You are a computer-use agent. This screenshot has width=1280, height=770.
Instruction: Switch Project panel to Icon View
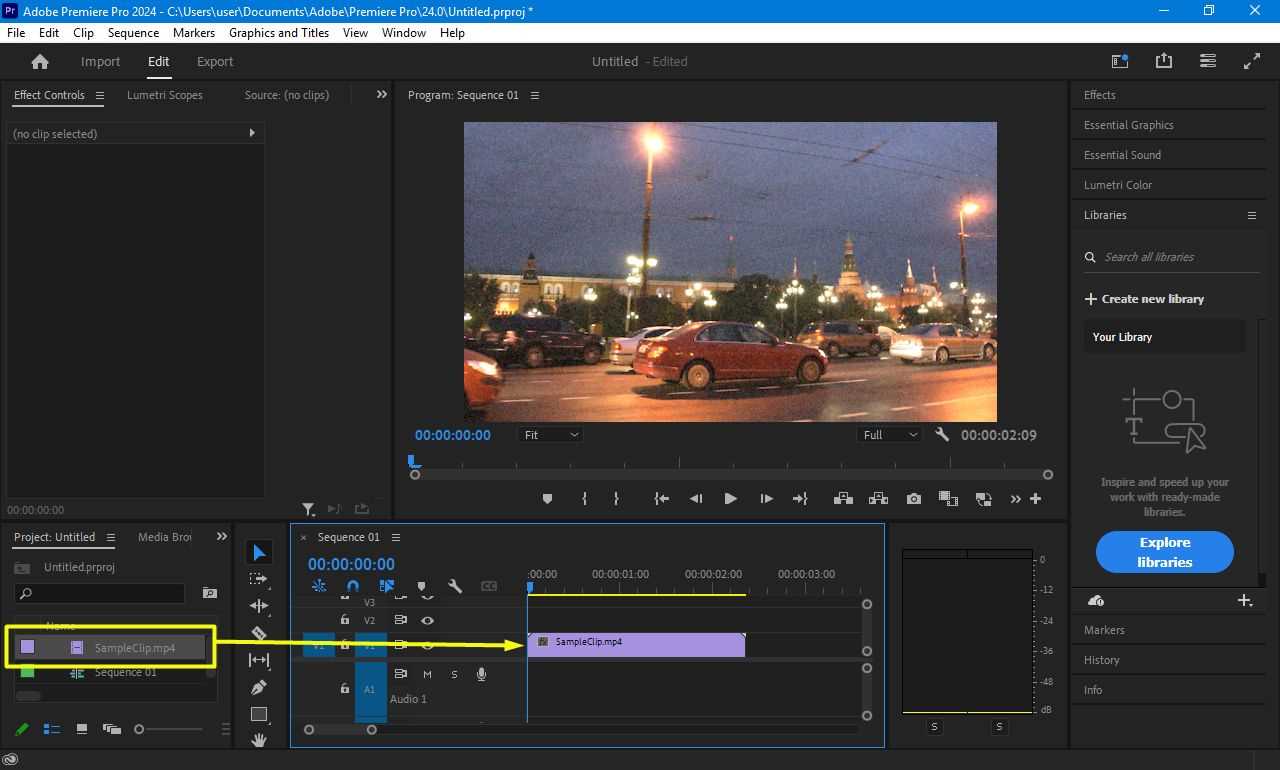click(82, 729)
